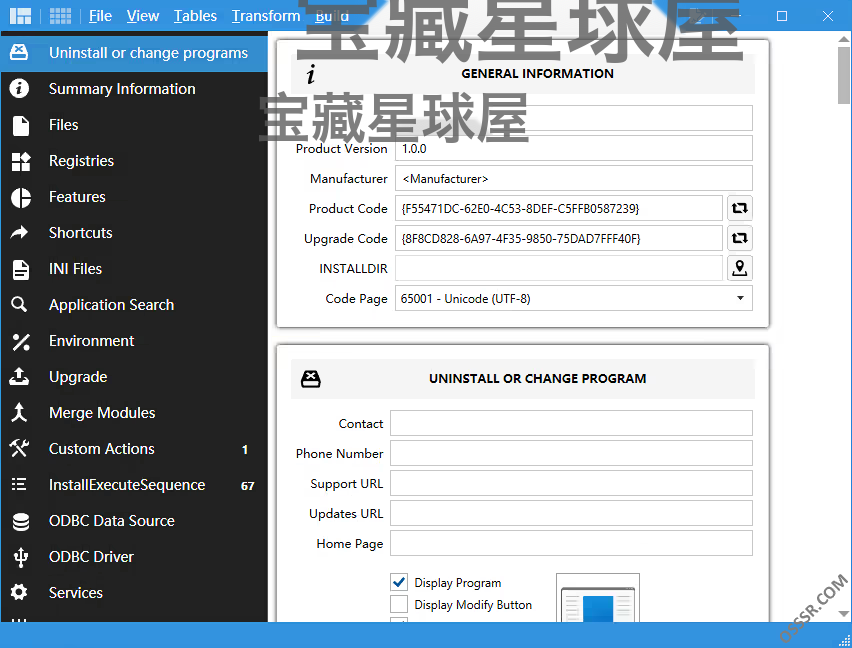
Task: Click the ODBC Driver USB icon
Action: [x=21, y=557]
